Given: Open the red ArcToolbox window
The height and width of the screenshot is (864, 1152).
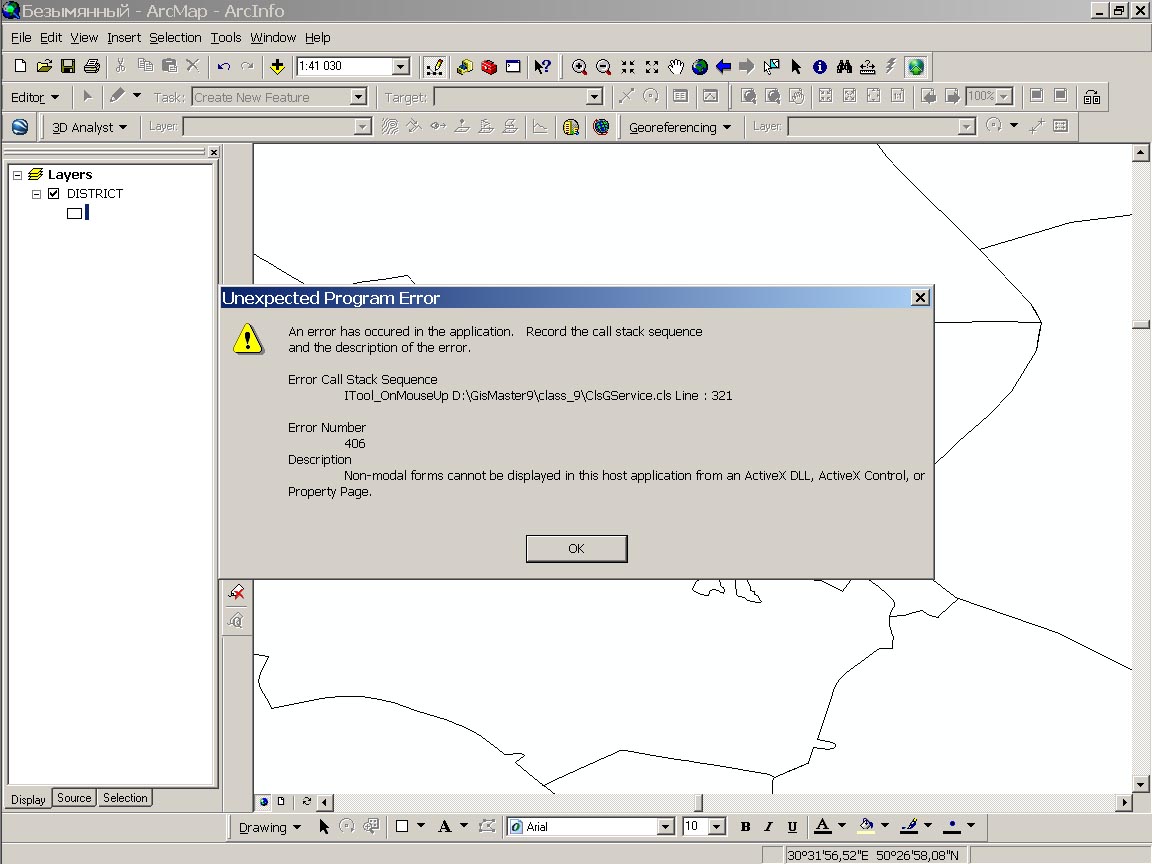Looking at the screenshot, I should pyautogui.click(x=489, y=67).
